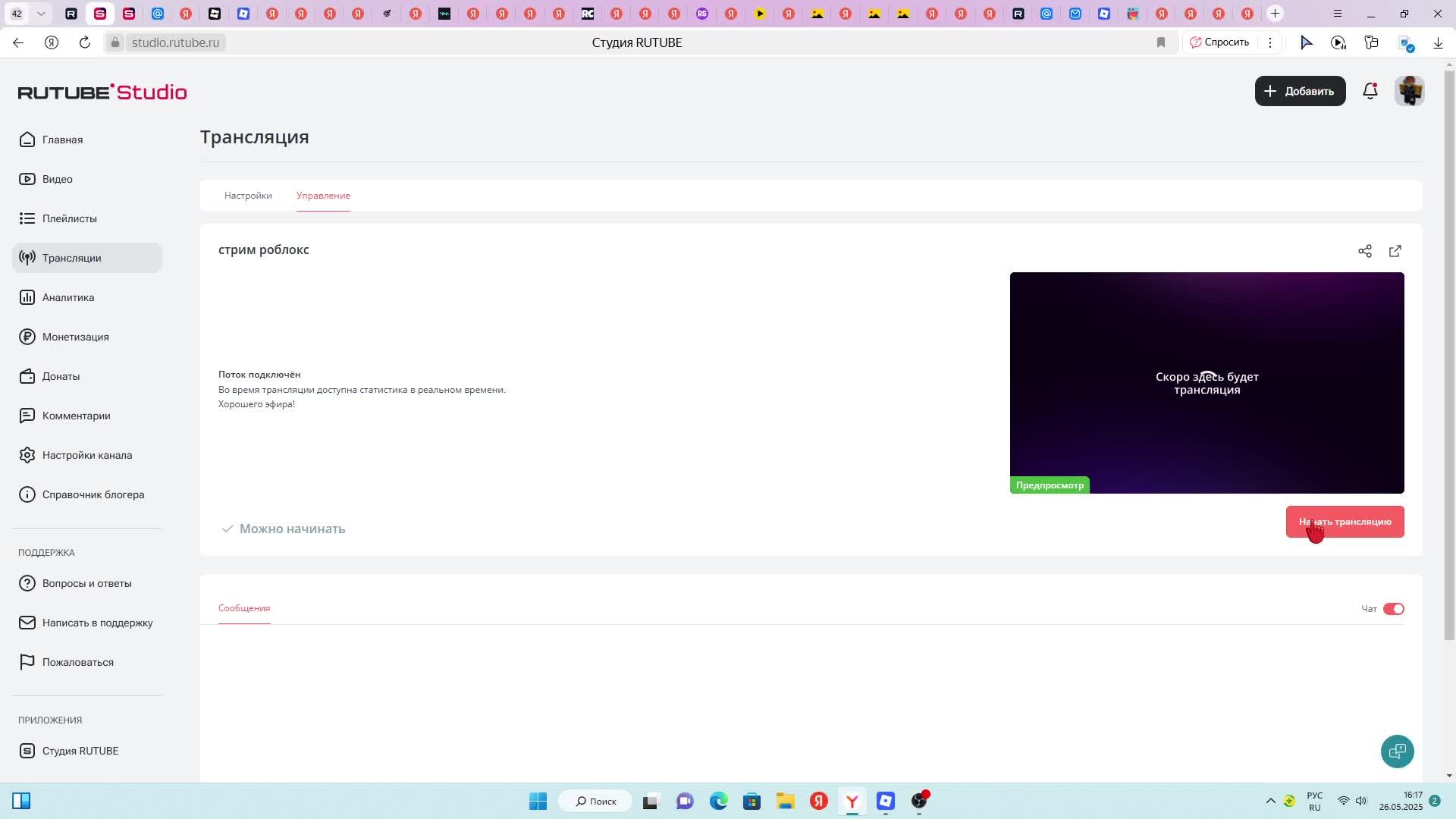This screenshot has height=819, width=1456.
Task: Open Настройки канала with gear icon
Action: click(x=86, y=455)
